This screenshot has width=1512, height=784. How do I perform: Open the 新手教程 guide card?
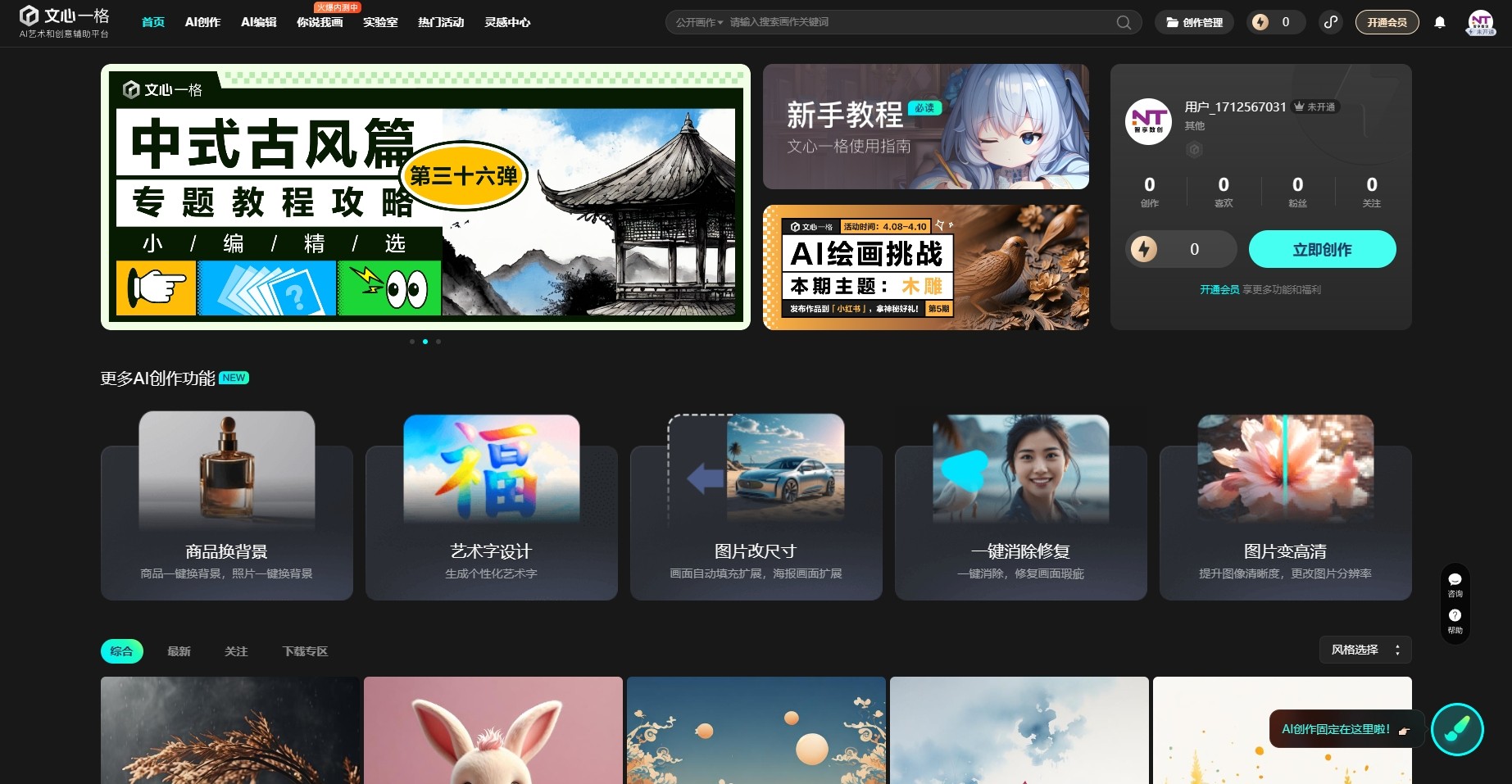(926, 127)
